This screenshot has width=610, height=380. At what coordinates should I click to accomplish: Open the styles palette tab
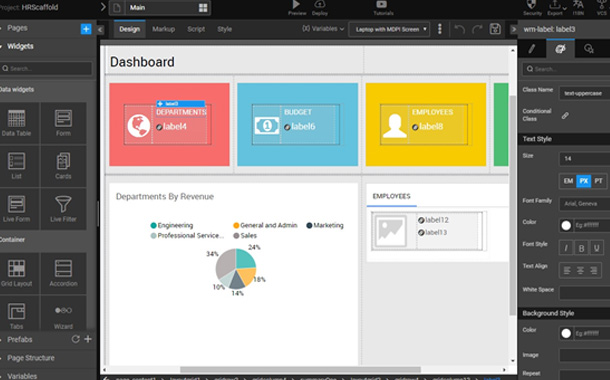coord(560,49)
